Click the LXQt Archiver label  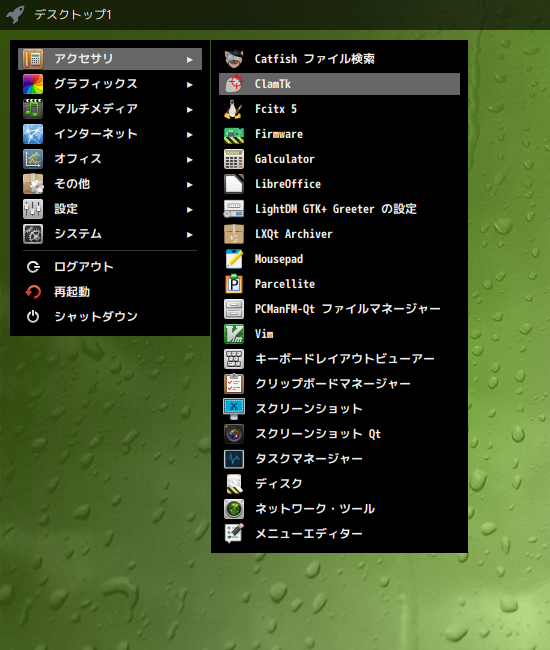[293, 234]
